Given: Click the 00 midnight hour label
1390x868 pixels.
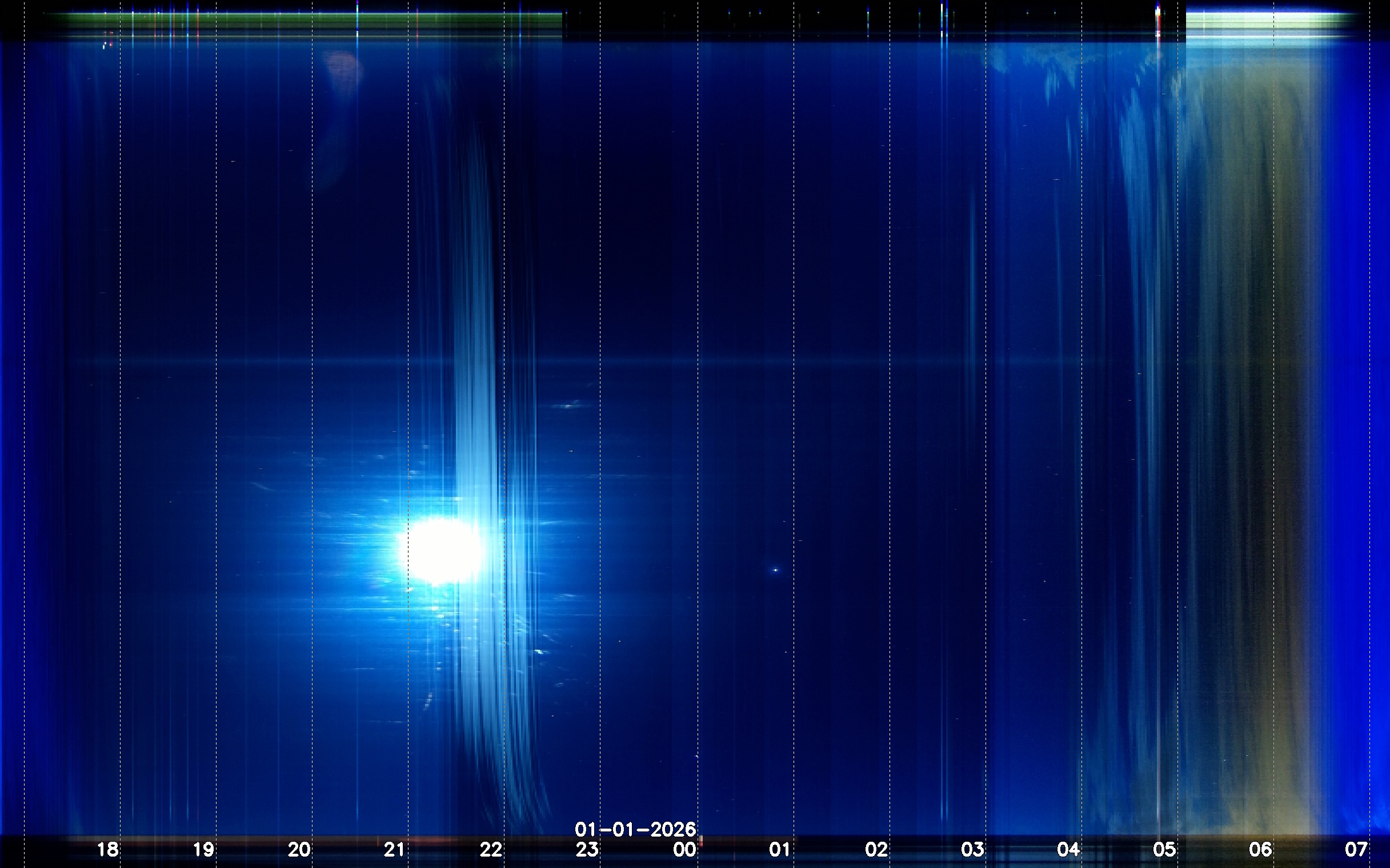Looking at the screenshot, I should (684, 849).
